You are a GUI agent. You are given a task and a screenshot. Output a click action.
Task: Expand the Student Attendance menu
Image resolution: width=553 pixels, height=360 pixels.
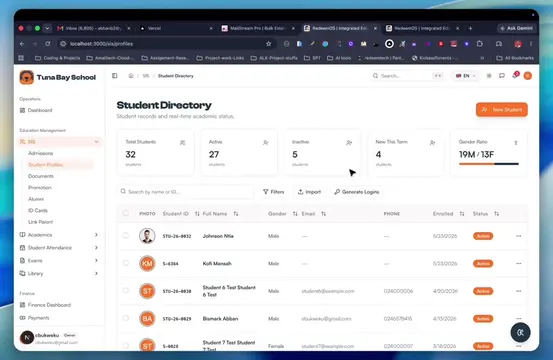96,248
